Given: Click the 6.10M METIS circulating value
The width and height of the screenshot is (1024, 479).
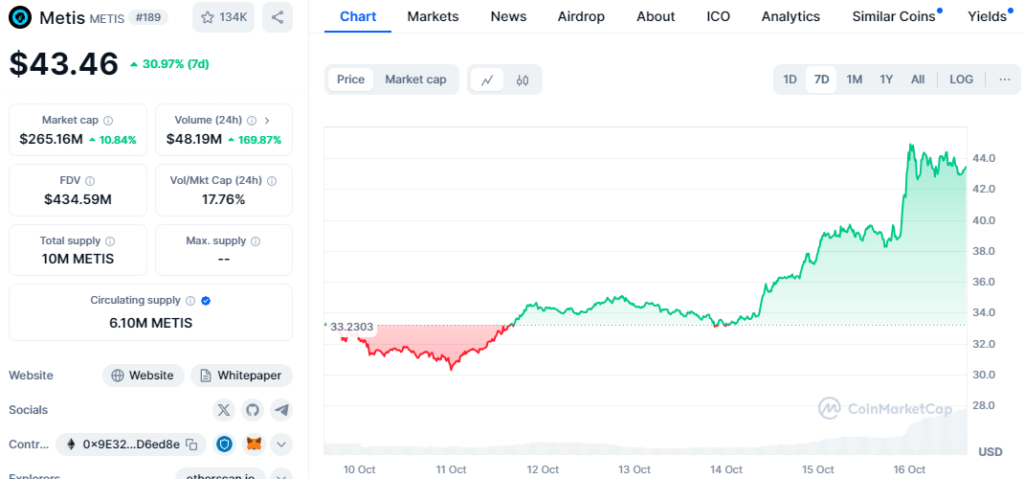Looking at the screenshot, I should pyautogui.click(x=151, y=323).
